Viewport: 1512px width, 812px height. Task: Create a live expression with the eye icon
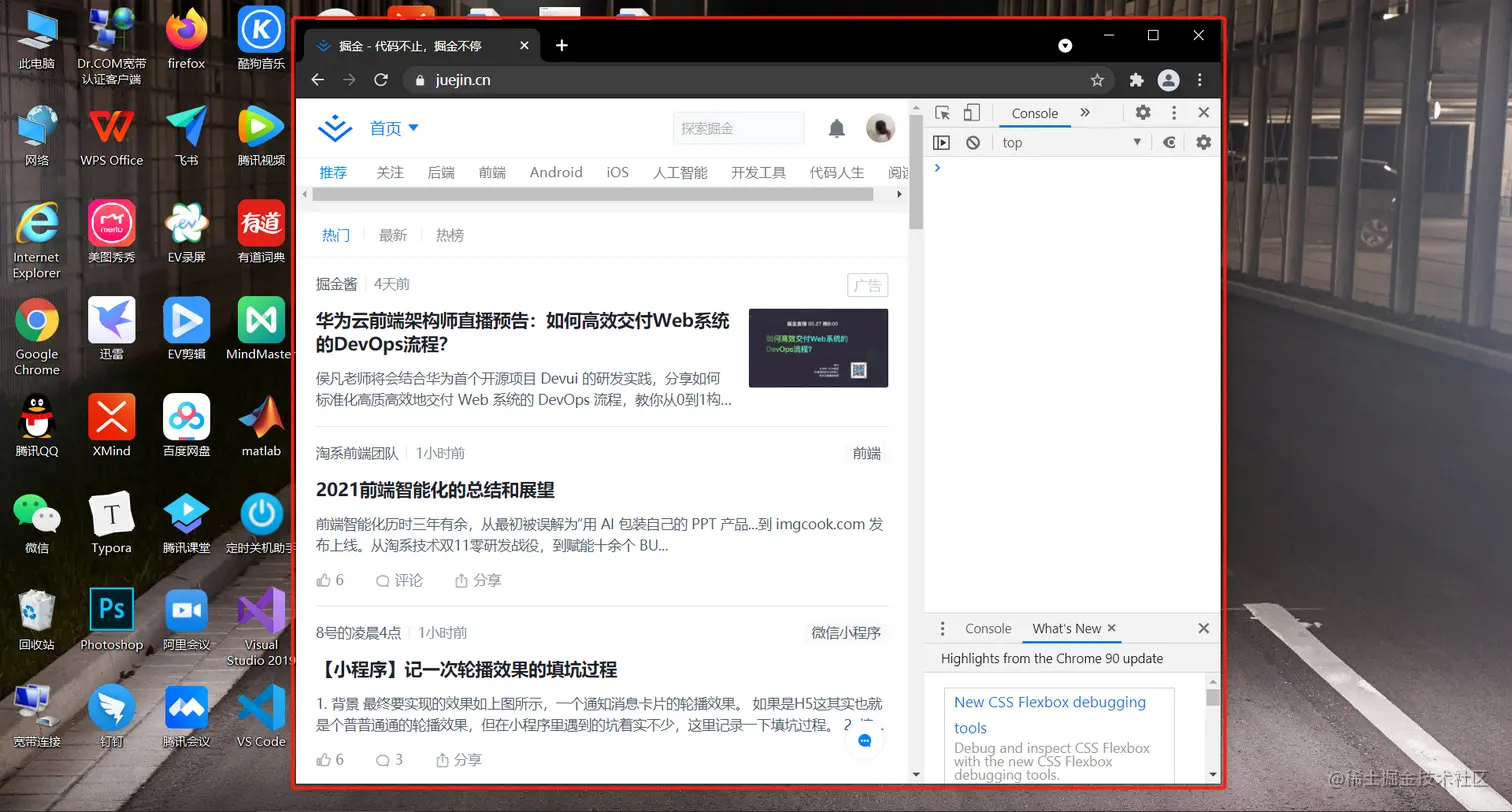(x=1169, y=143)
